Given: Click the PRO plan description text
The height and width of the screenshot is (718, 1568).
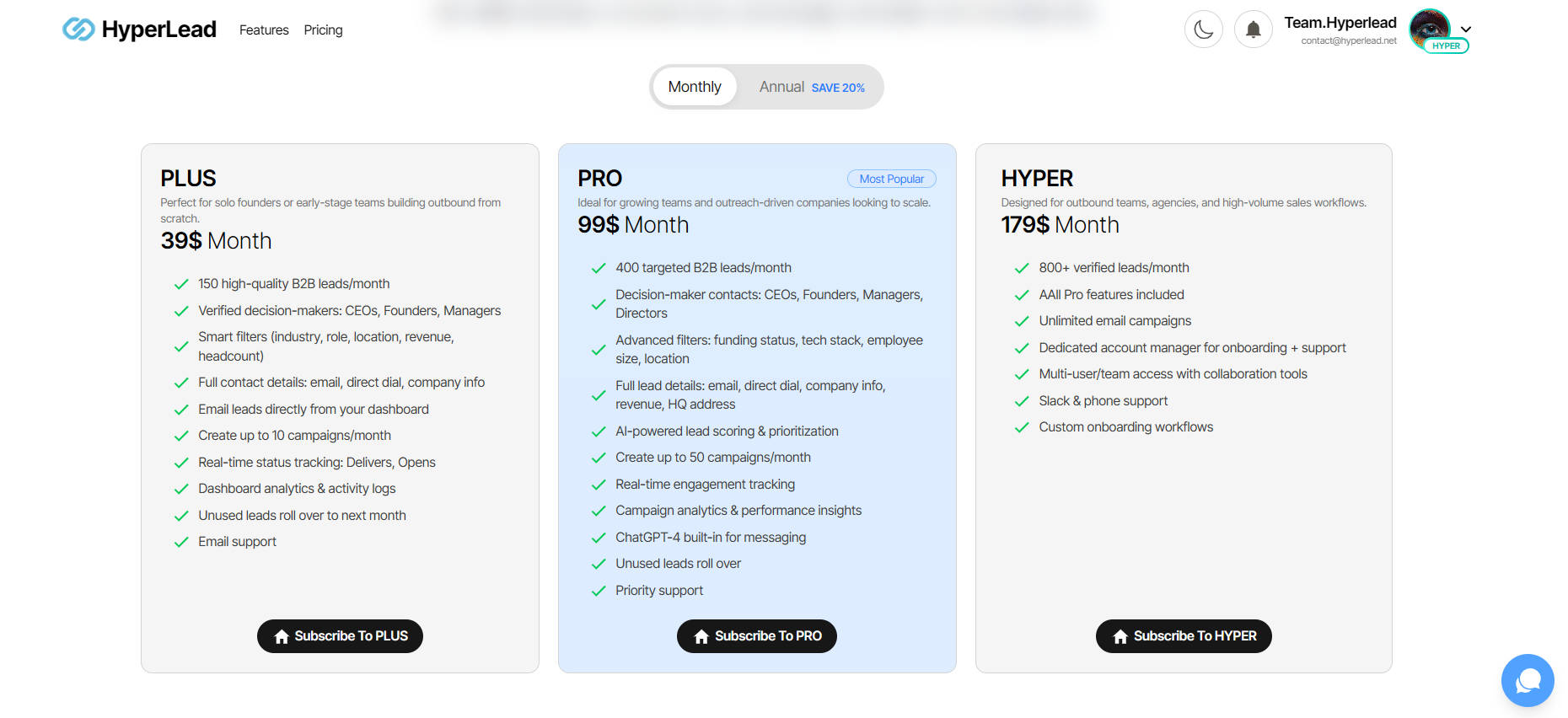Looking at the screenshot, I should (x=754, y=203).
